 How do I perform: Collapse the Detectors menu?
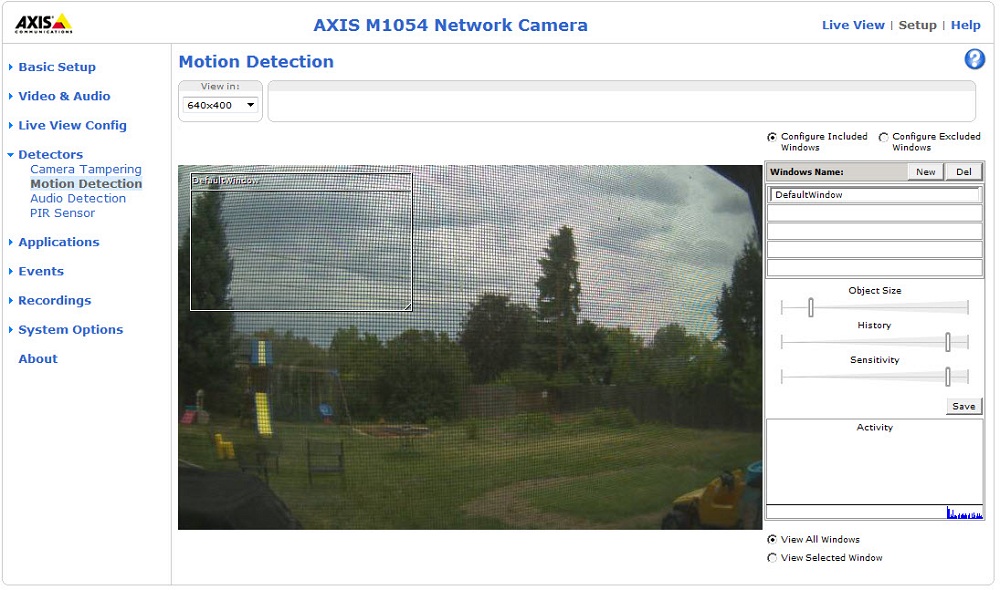coord(50,154)
